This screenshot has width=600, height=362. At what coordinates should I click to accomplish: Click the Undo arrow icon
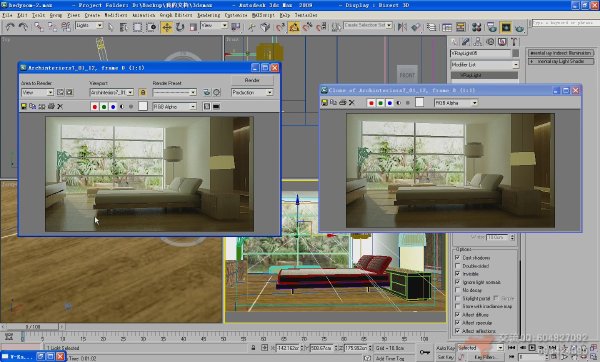[10, 27]
